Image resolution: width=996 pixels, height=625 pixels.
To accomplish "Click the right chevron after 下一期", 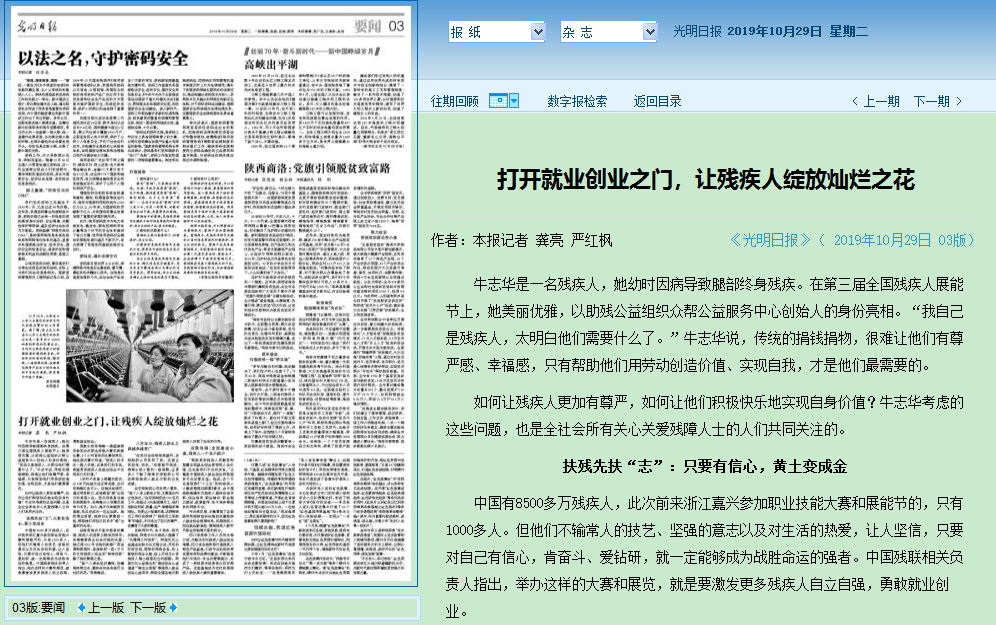I will pos(959,101).
